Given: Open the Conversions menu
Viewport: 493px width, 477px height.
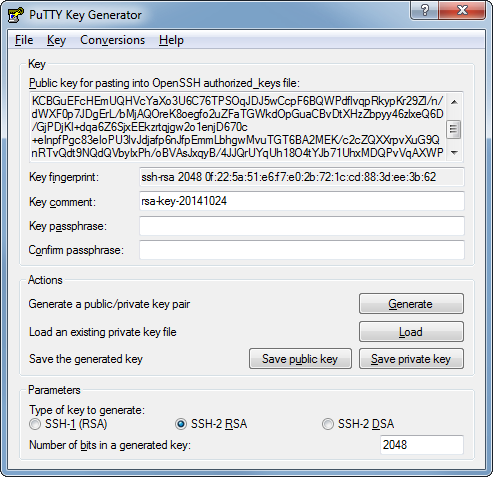Looking at the screenshot, I should tap(113, 40).
